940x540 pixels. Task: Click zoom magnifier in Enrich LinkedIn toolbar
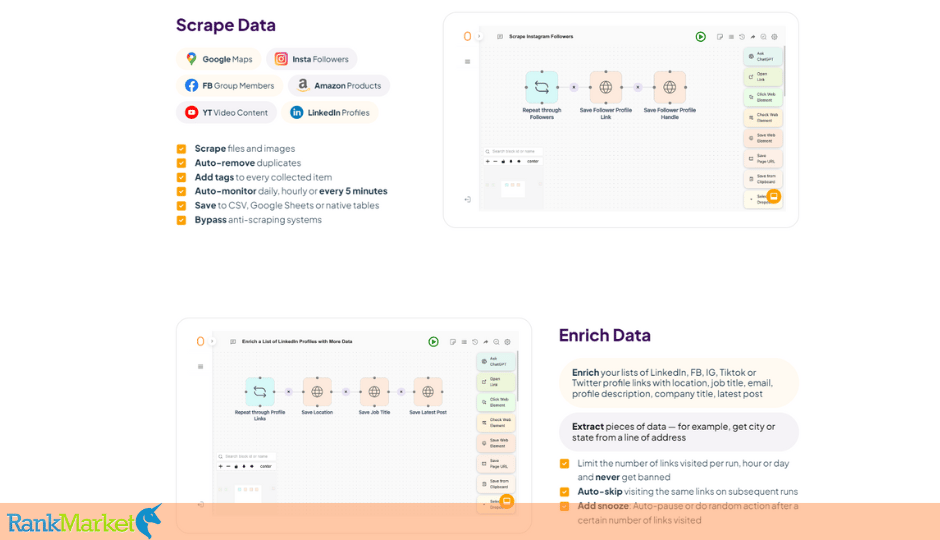[496, 342]
